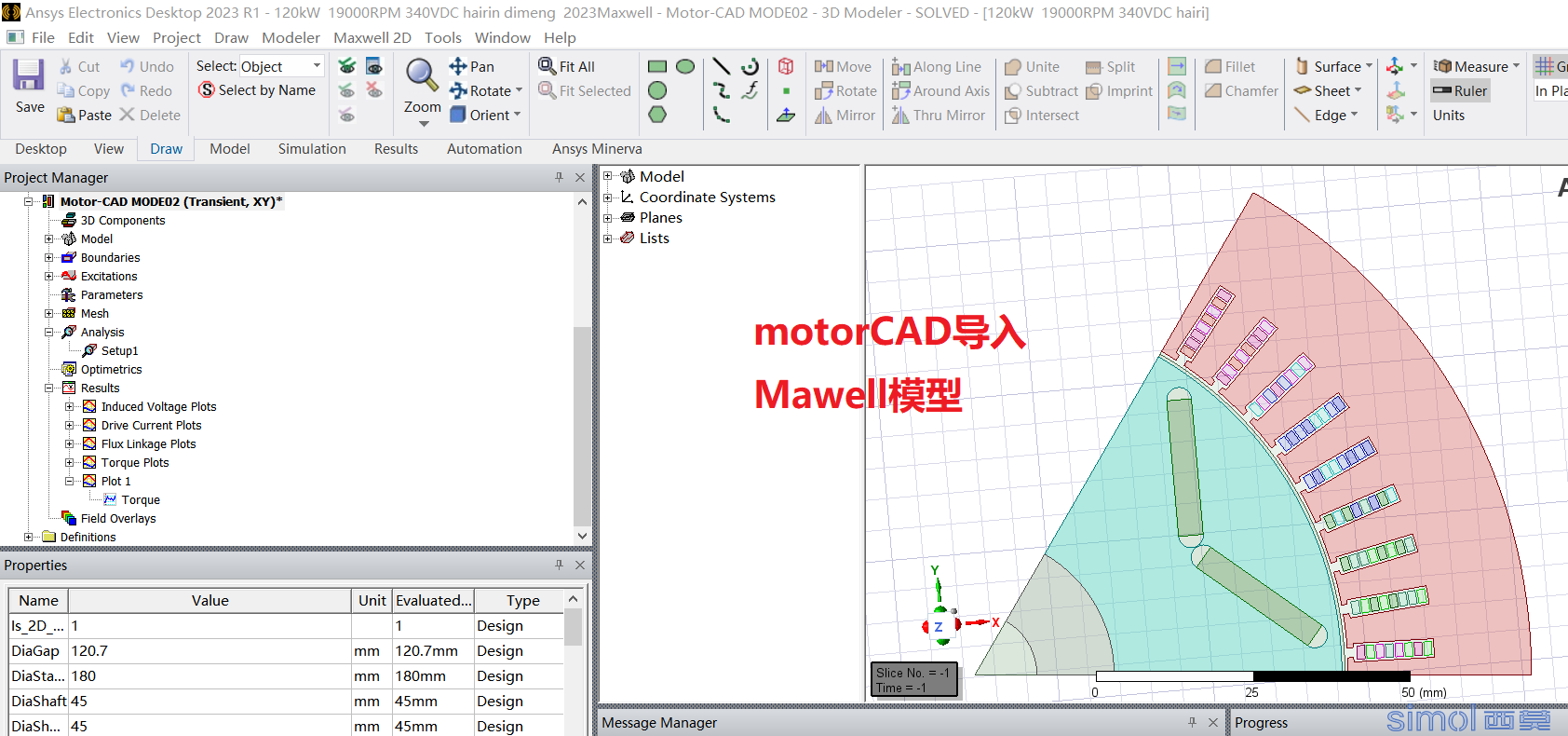The image size is (1568, 736).
Task: Toggle the Ruler display
Action: click(x=1460, y=90)
